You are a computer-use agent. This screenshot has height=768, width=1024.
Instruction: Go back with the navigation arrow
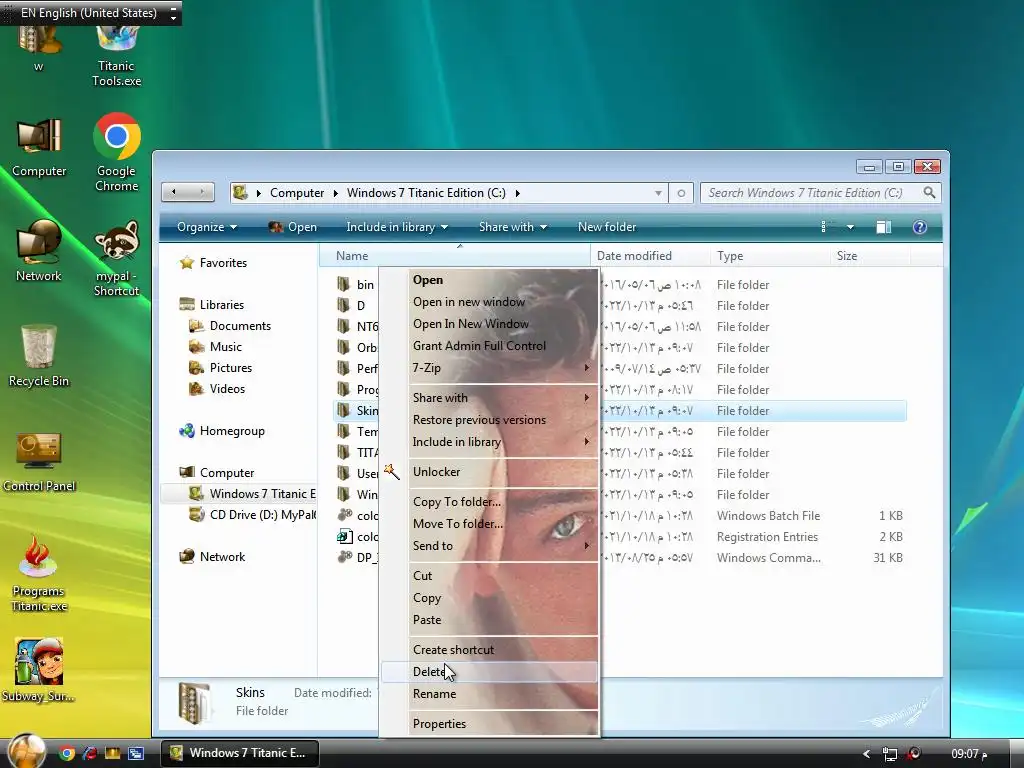coord(174,192)
